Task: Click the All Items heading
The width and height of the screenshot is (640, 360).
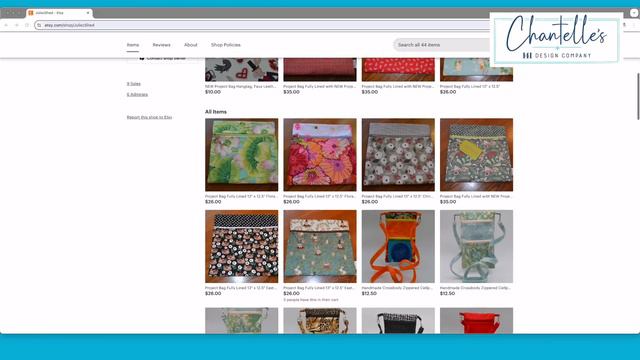Action: coord(216,111)
